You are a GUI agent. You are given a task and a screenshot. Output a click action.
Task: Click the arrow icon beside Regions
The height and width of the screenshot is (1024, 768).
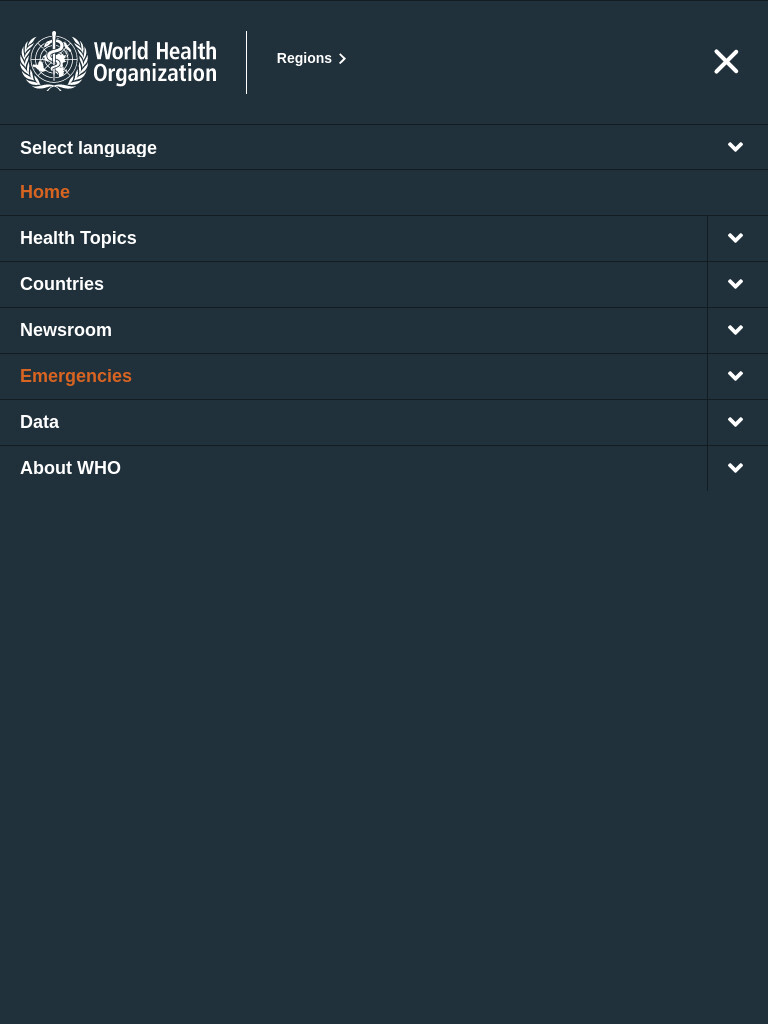[x=342, y=59]
